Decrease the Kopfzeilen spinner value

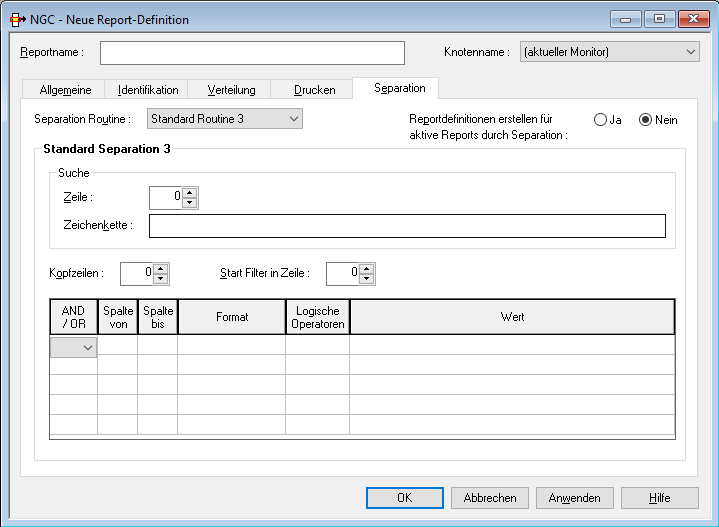(x=161, y=278)
